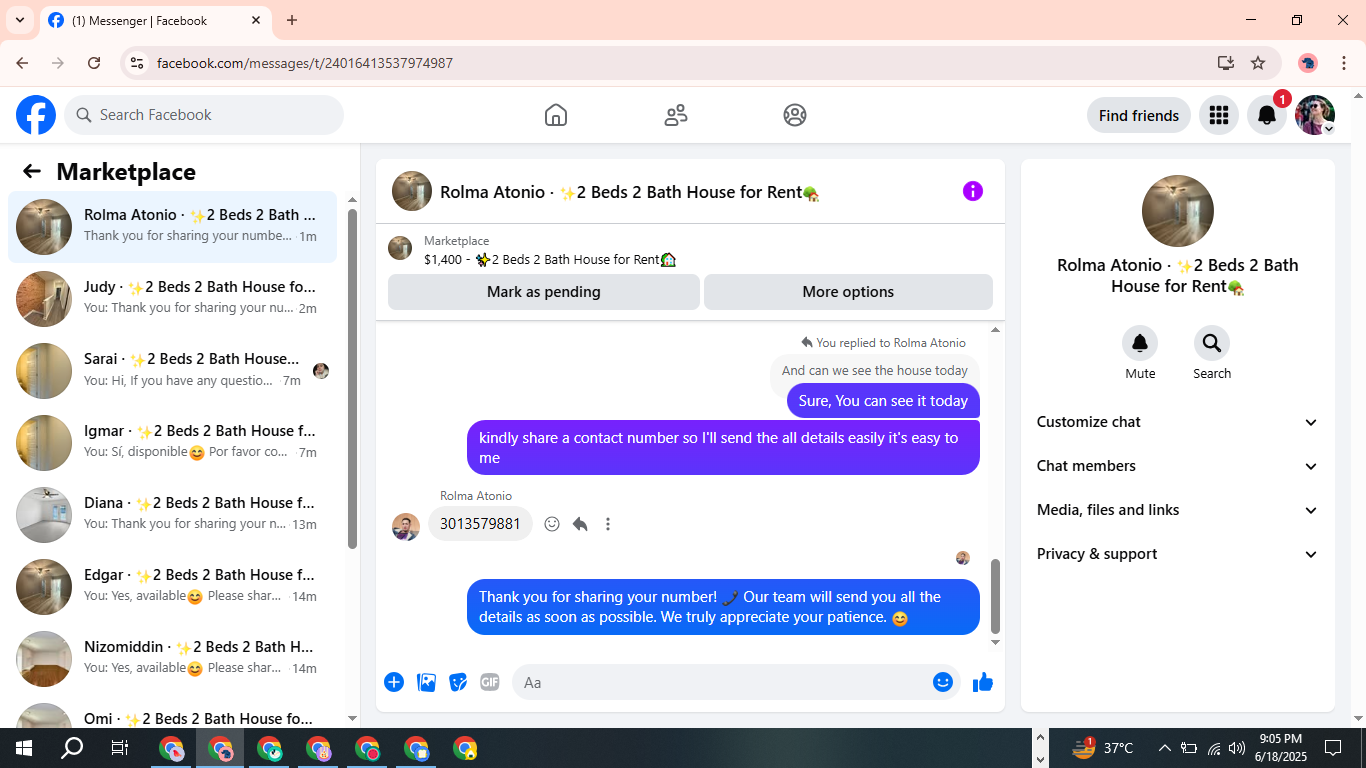Click Mark as pending button
The width and height of the screenshot is (1366, 768).
tap(544, 292)
